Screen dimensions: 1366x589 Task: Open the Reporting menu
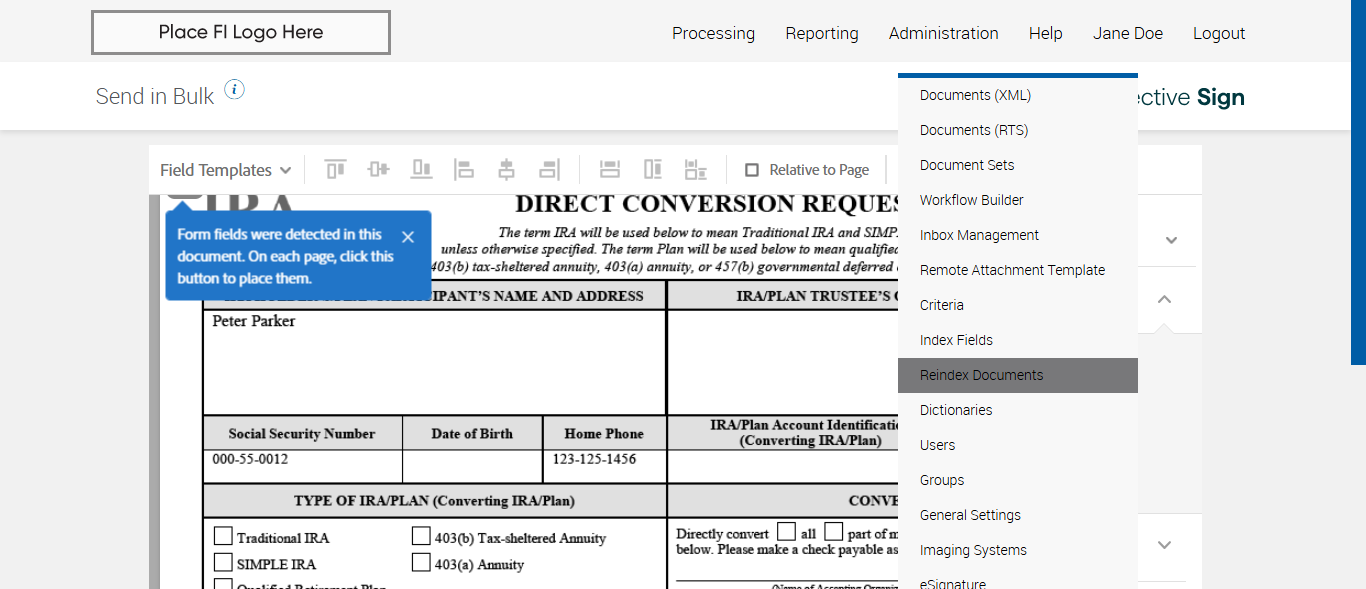[x=821, y=33]
